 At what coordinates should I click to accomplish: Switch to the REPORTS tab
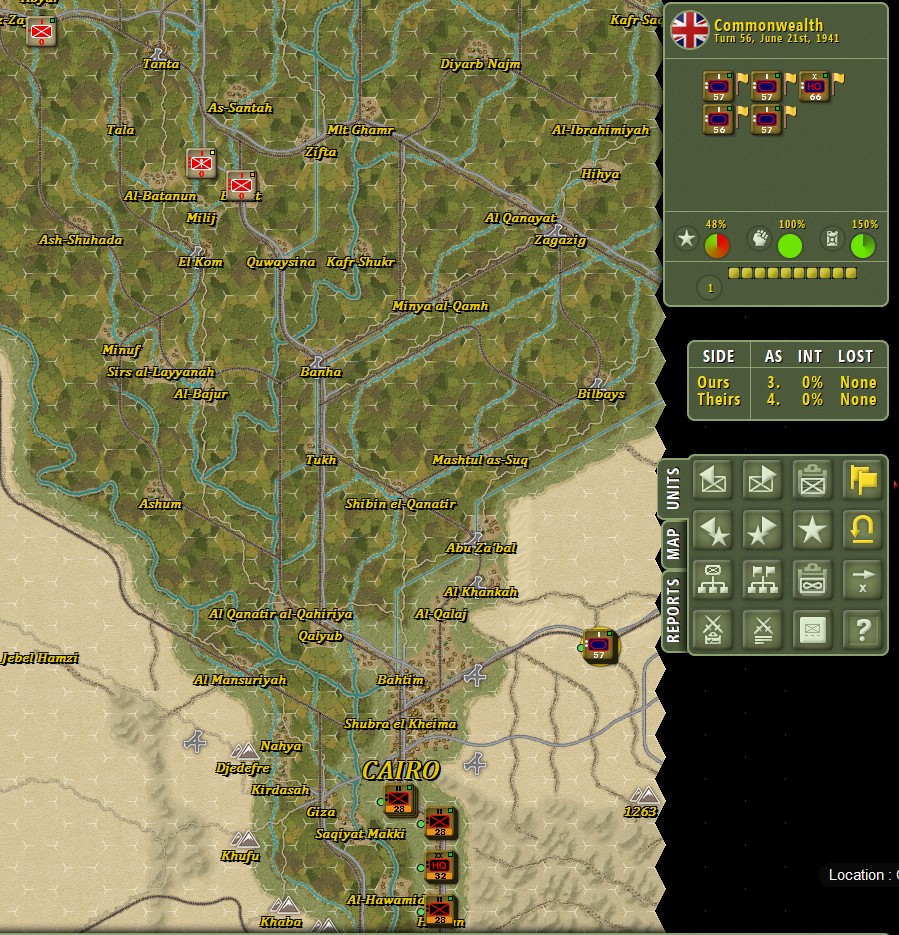click(673, 610)
